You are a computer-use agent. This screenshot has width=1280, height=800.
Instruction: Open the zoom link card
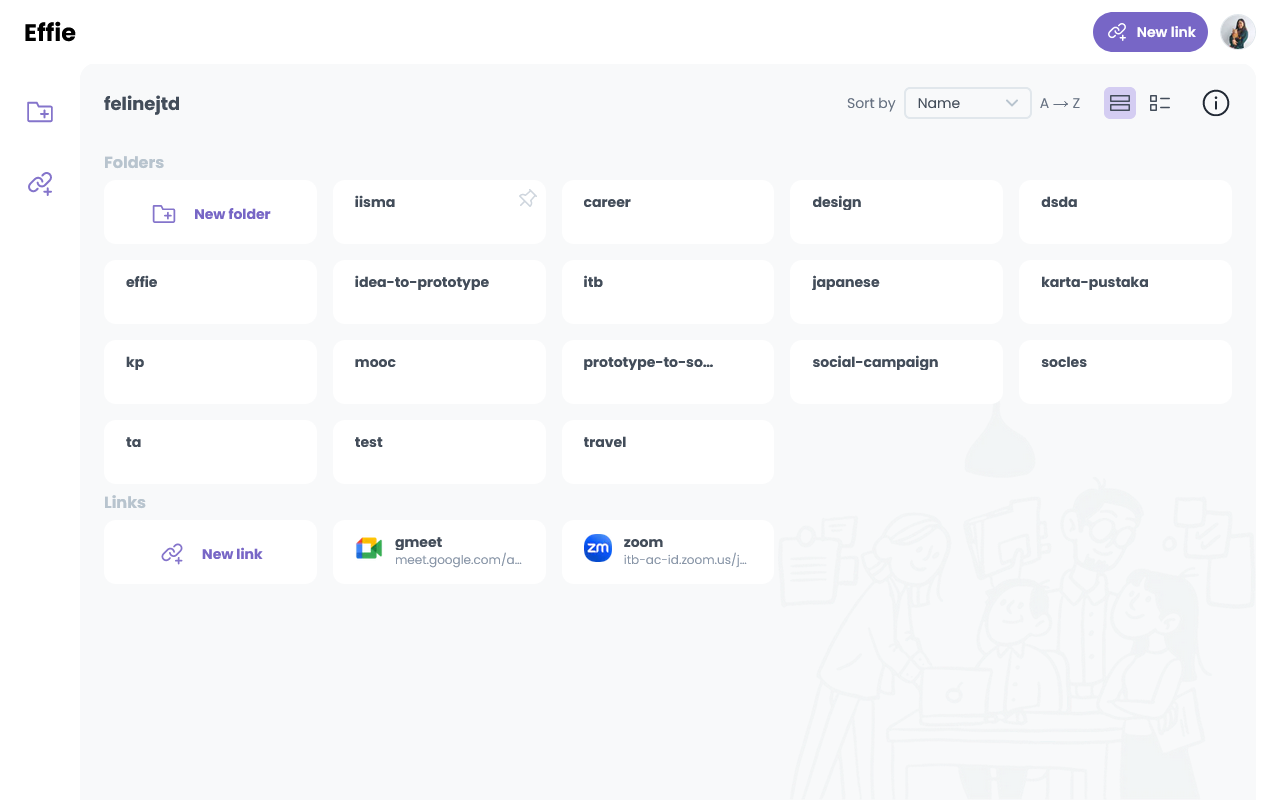668,552
